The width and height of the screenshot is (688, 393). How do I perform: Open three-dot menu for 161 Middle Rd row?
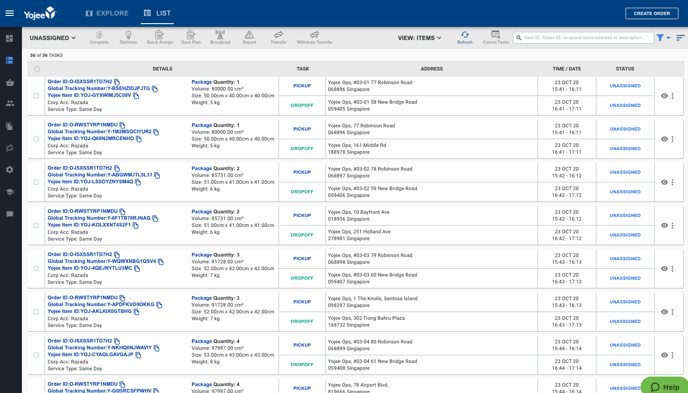(672, 139)
